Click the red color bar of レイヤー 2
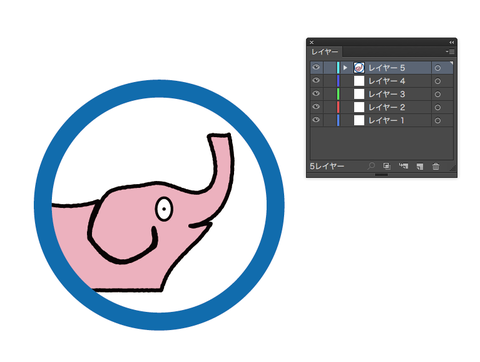The width and height of the screenshot is (480, 362). coord(338,107)
